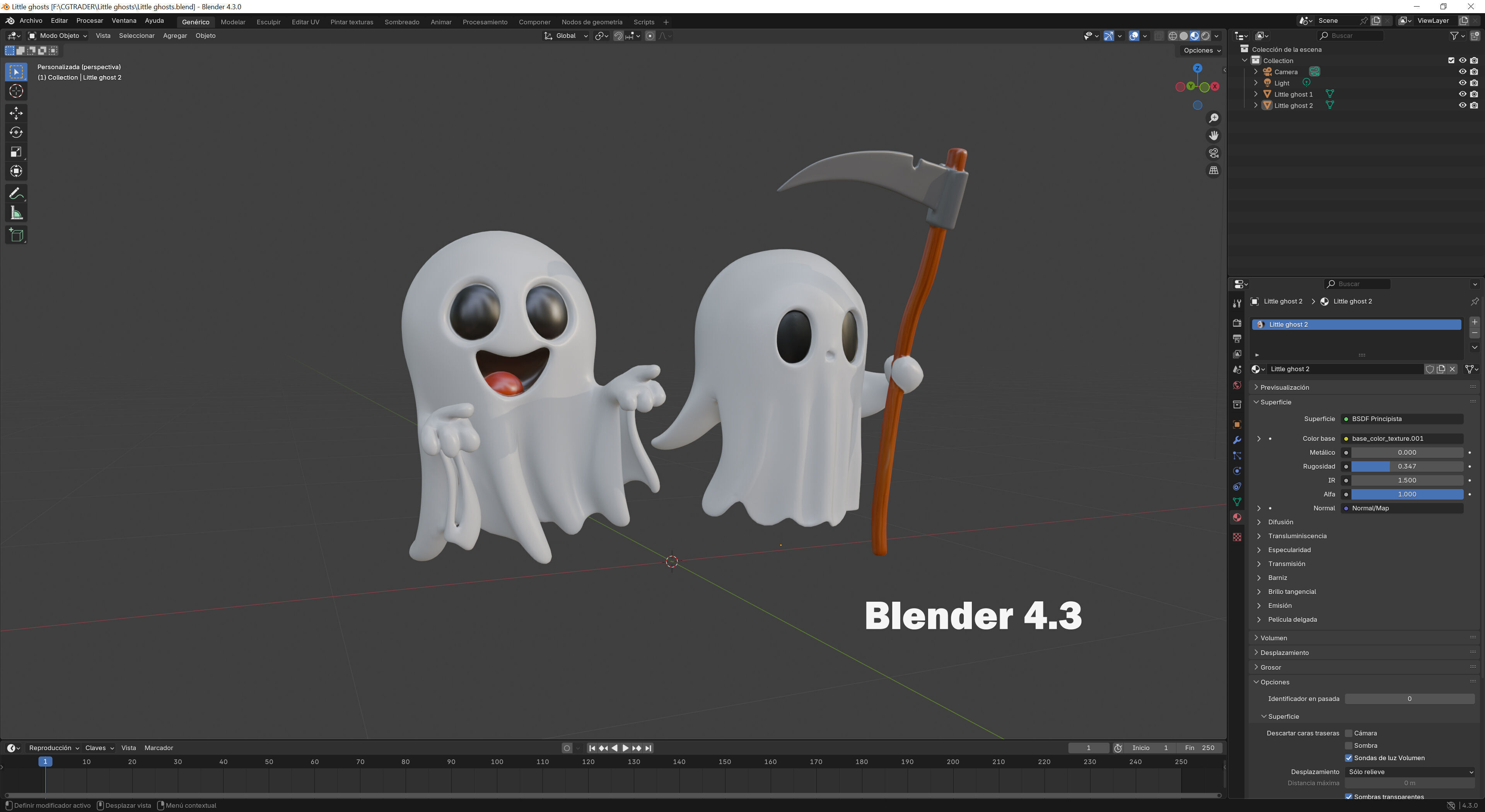The height and width of the screenshot is (812, 1485).
Task: Toggle the camera view icon in viewport
Action: pyautogui.click(x=1214, y=153)
